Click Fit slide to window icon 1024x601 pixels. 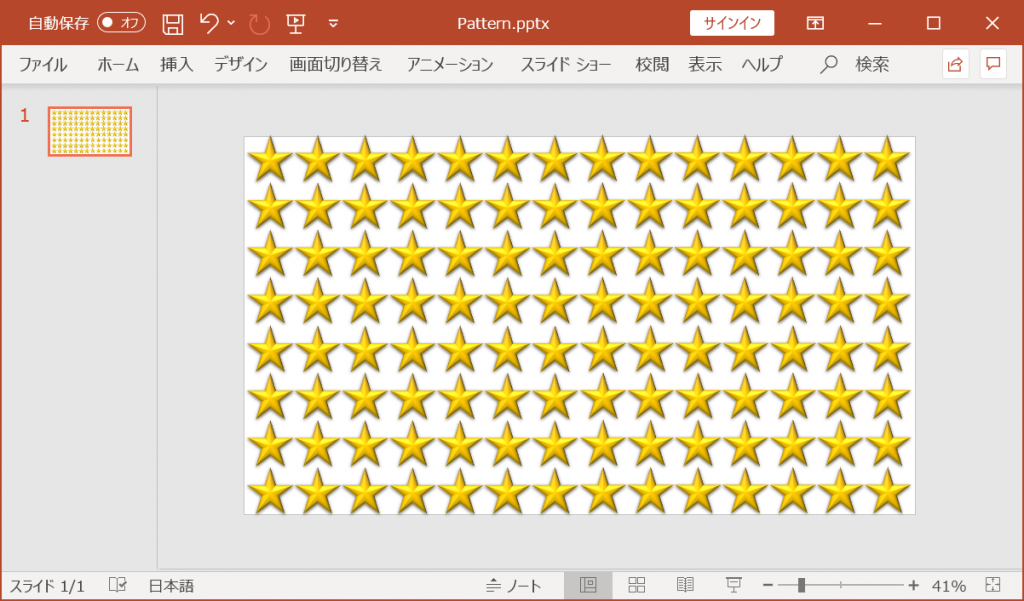coord(993,585)
